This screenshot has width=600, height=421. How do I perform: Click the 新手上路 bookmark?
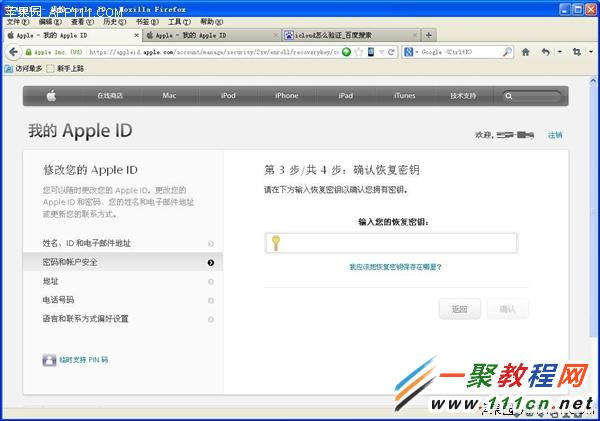click(x=65, y=69)
